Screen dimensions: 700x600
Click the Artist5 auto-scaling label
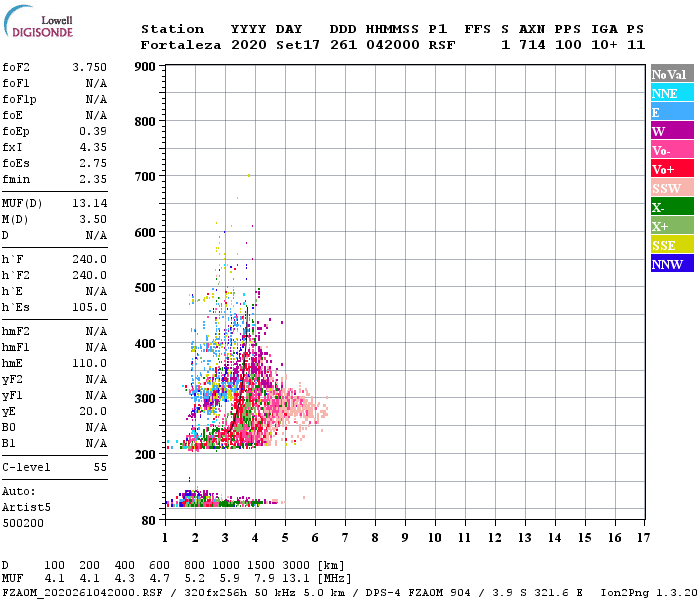(x=26, y=508)
